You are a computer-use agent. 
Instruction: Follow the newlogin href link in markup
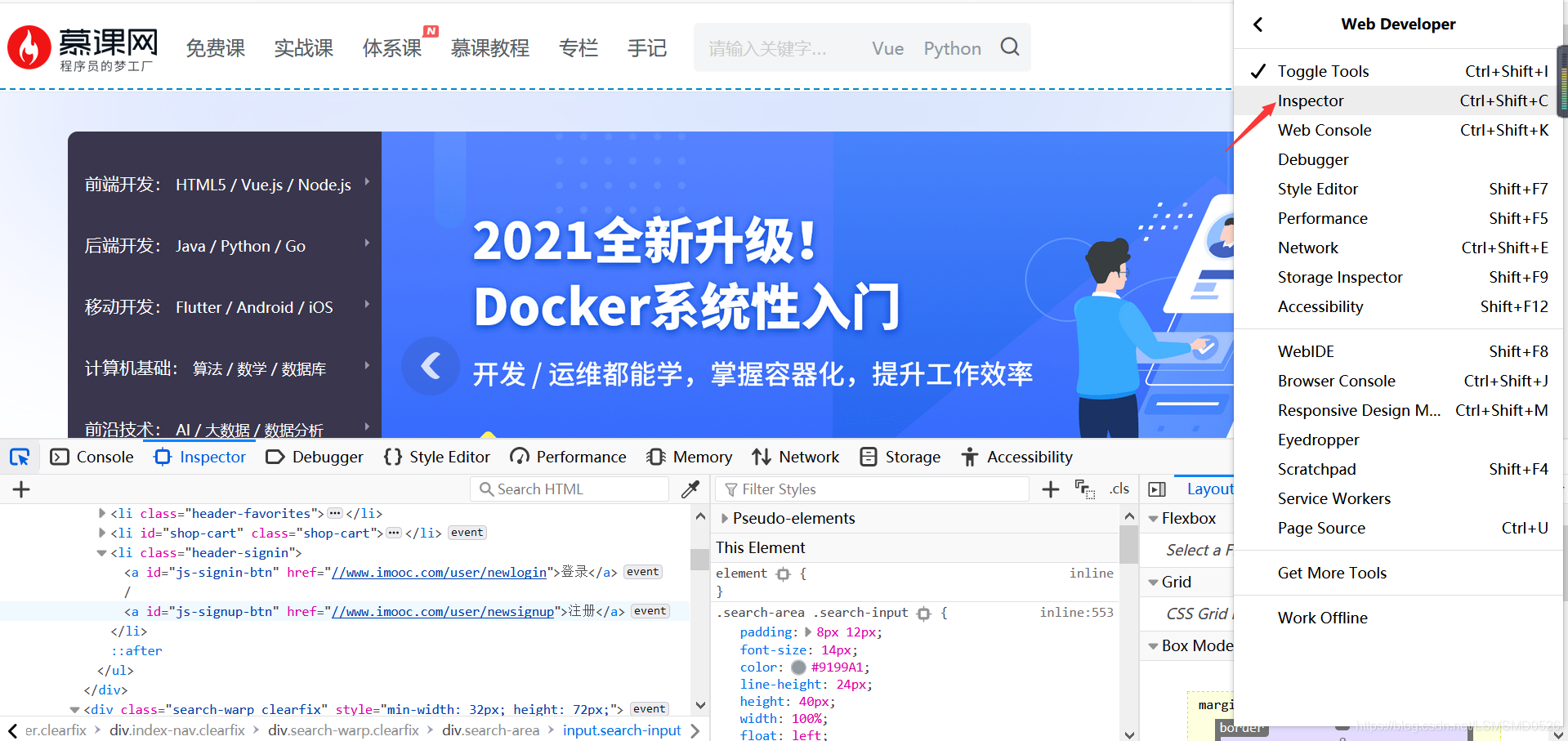[x=439, y=573]
